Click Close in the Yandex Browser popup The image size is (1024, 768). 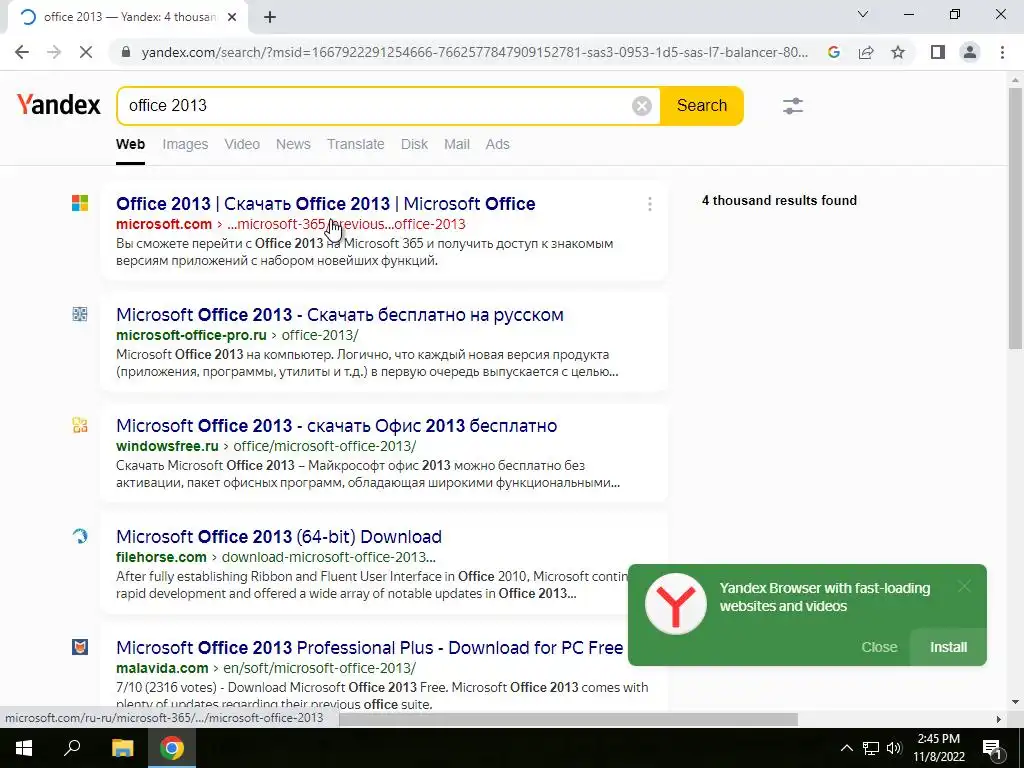(879, 647)
